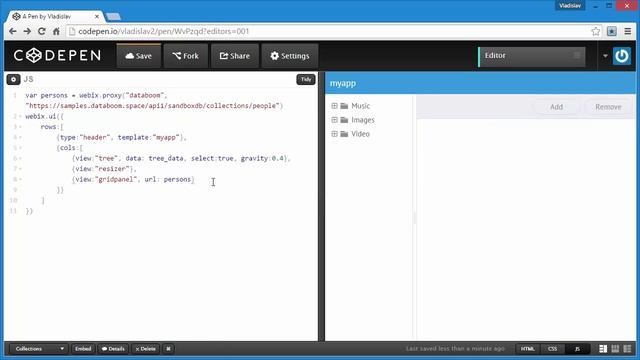
Task: Open the browser home page
Action: pos(56,31)
